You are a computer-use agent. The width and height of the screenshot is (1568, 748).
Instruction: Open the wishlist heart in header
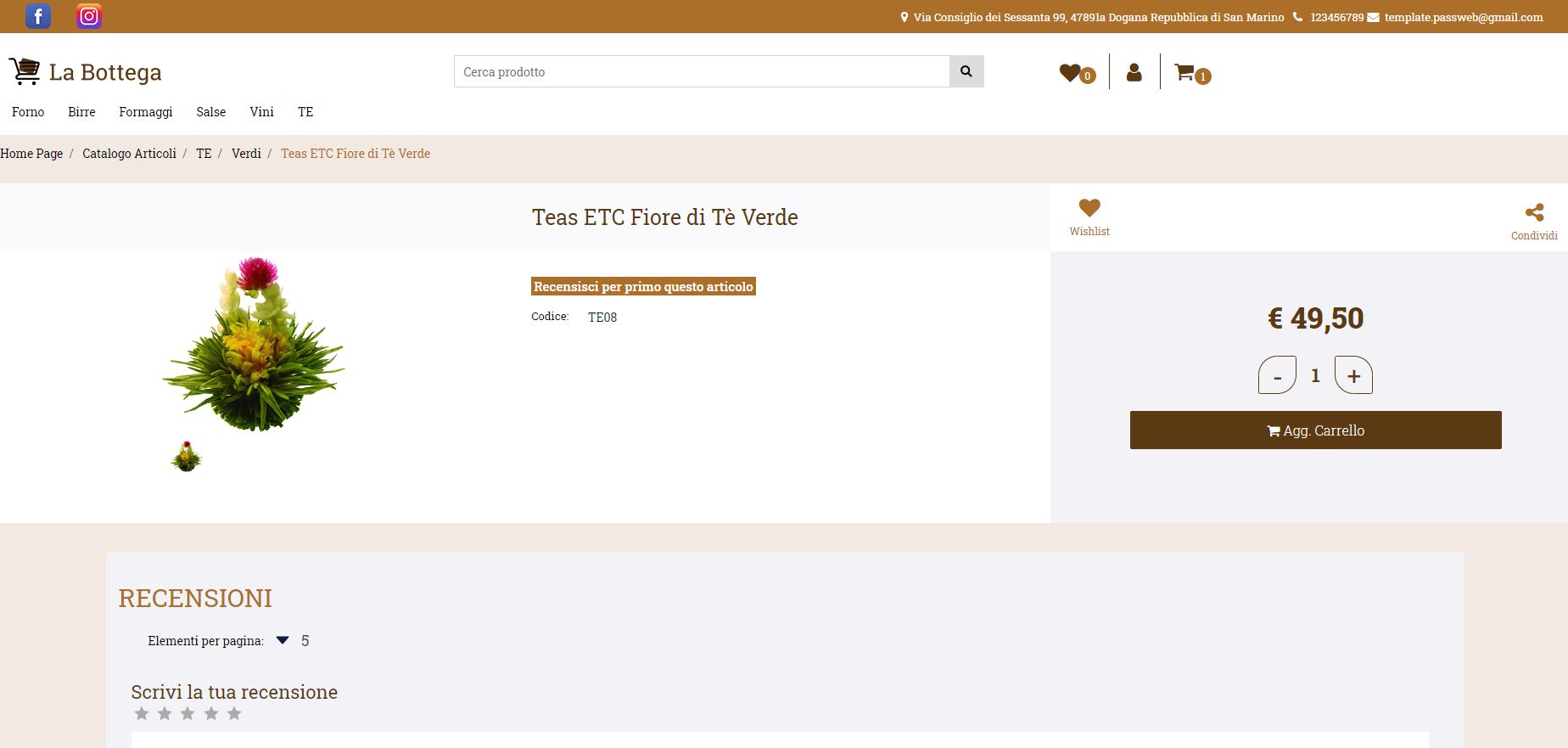(x=1071, y=73)
